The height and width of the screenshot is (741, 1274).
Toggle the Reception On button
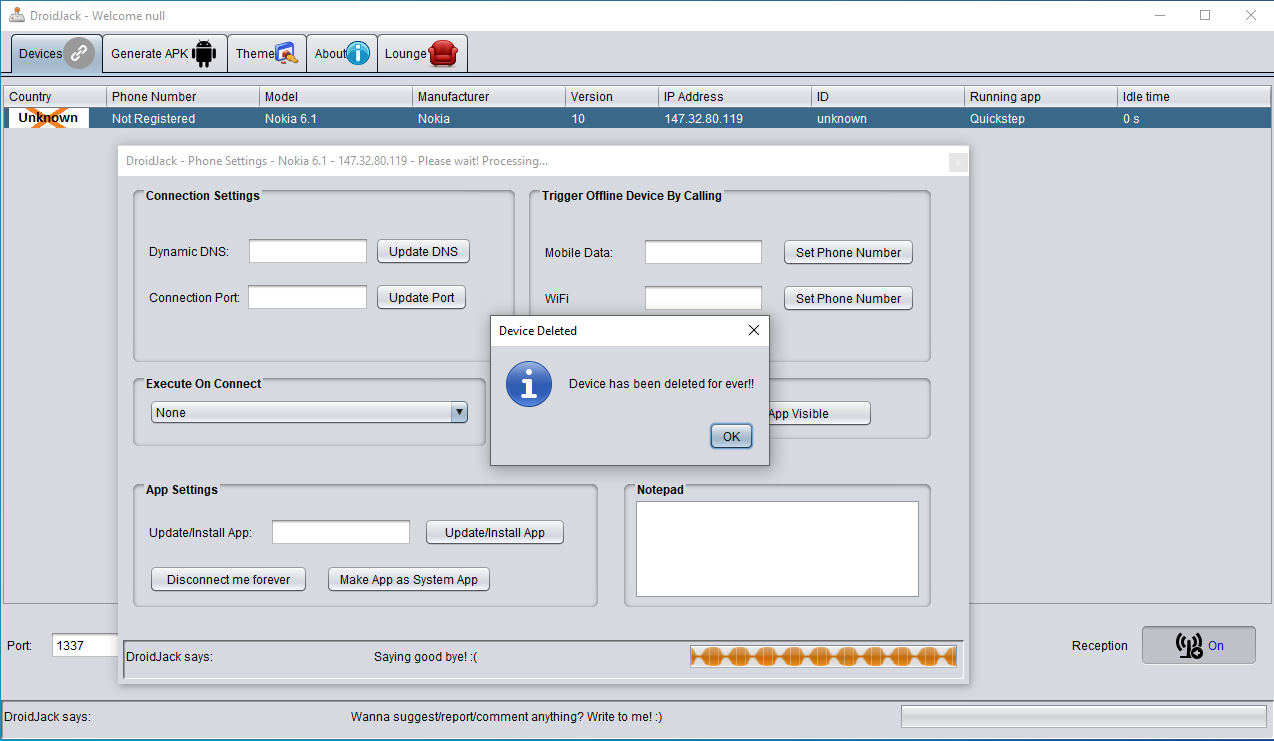click(1199, 645)
